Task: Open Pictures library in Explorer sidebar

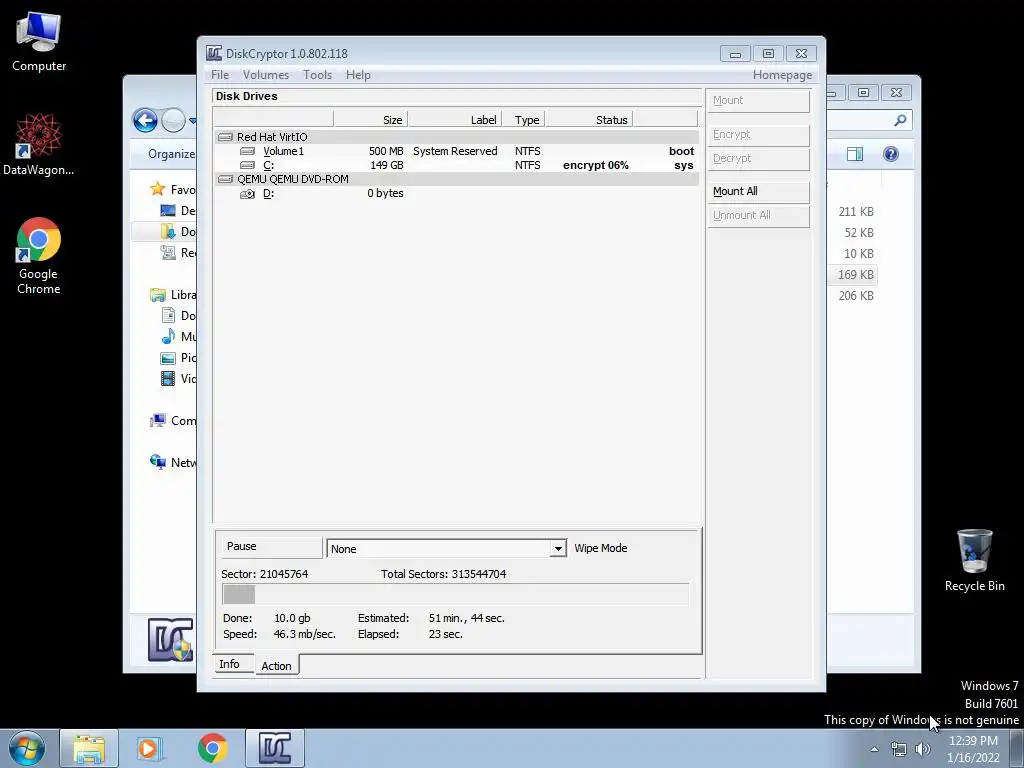Action: click(178, 358)
